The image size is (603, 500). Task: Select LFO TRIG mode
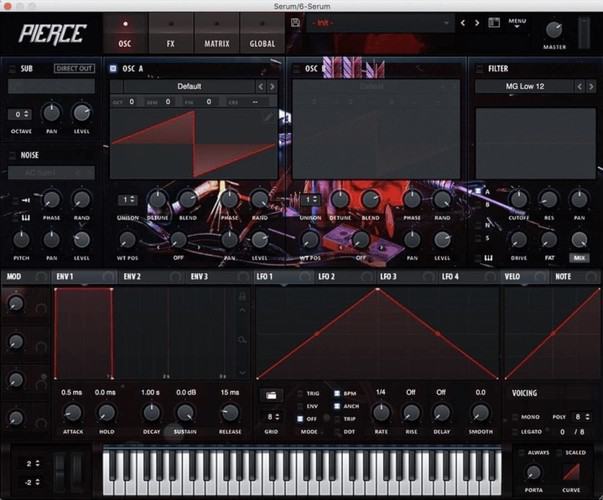[300, 393]
